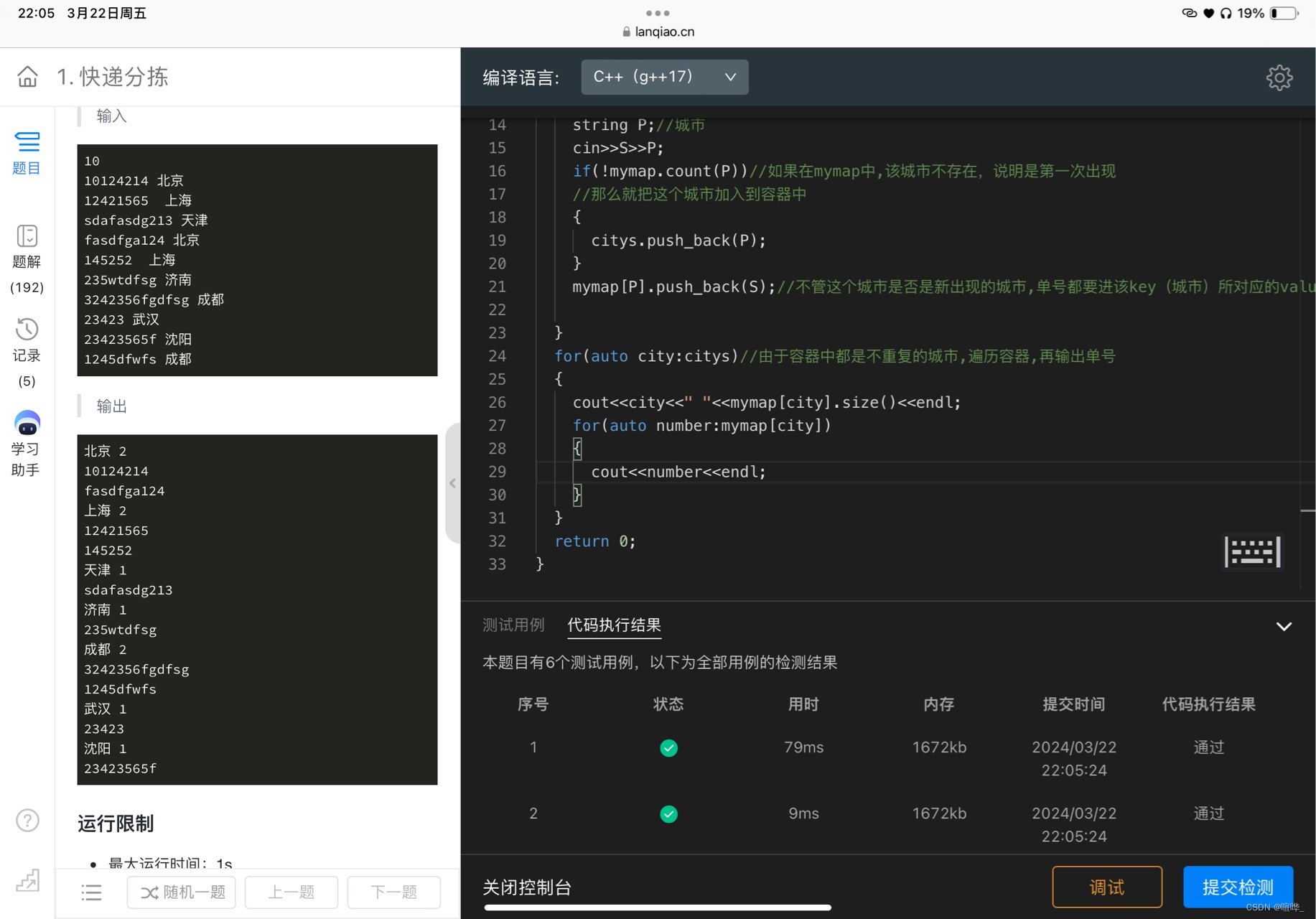The width and height of the screenshot is (1316, 919).
Task: Collapse the code execution results panel
Action: tap(1284, 626)
